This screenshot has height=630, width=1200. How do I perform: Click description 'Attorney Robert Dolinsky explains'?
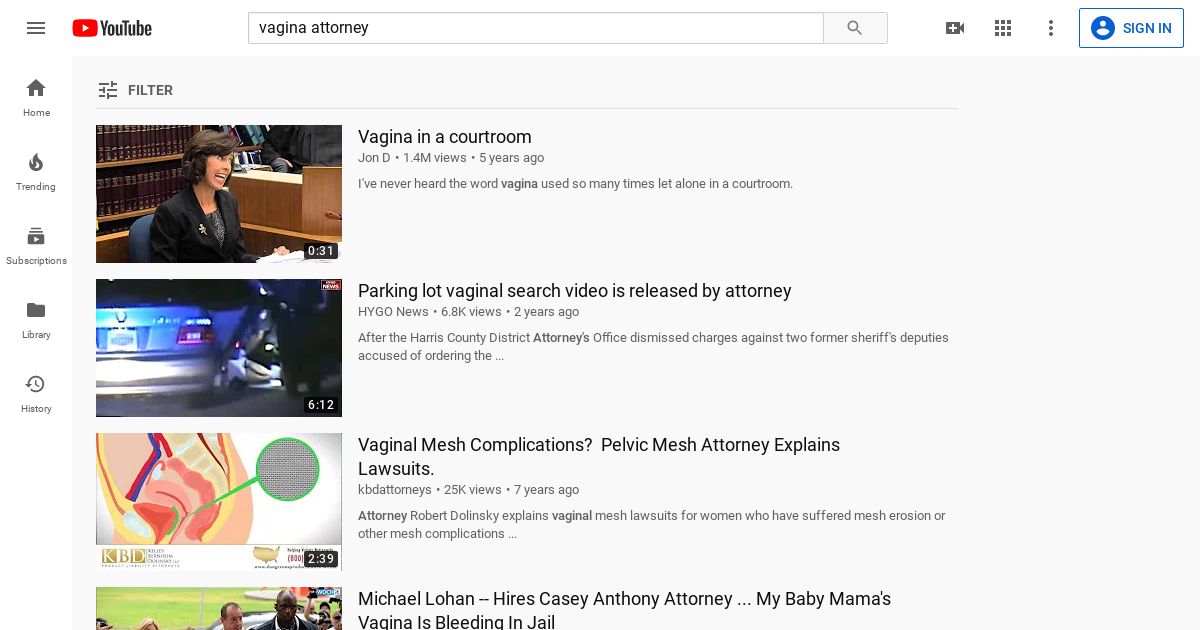[651, 525]
